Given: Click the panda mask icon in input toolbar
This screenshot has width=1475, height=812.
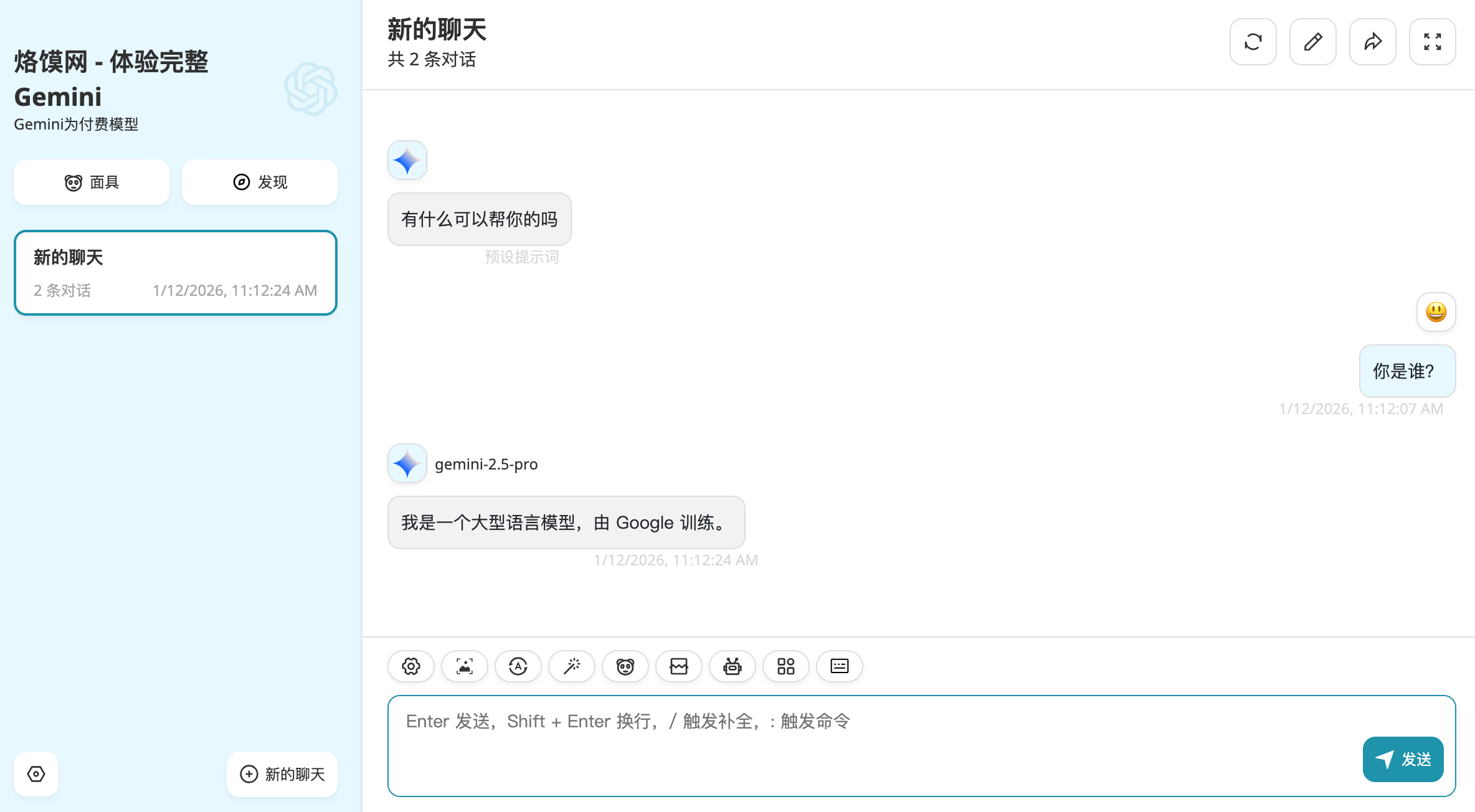Looking at the screenshot, I should coord(625,666).
